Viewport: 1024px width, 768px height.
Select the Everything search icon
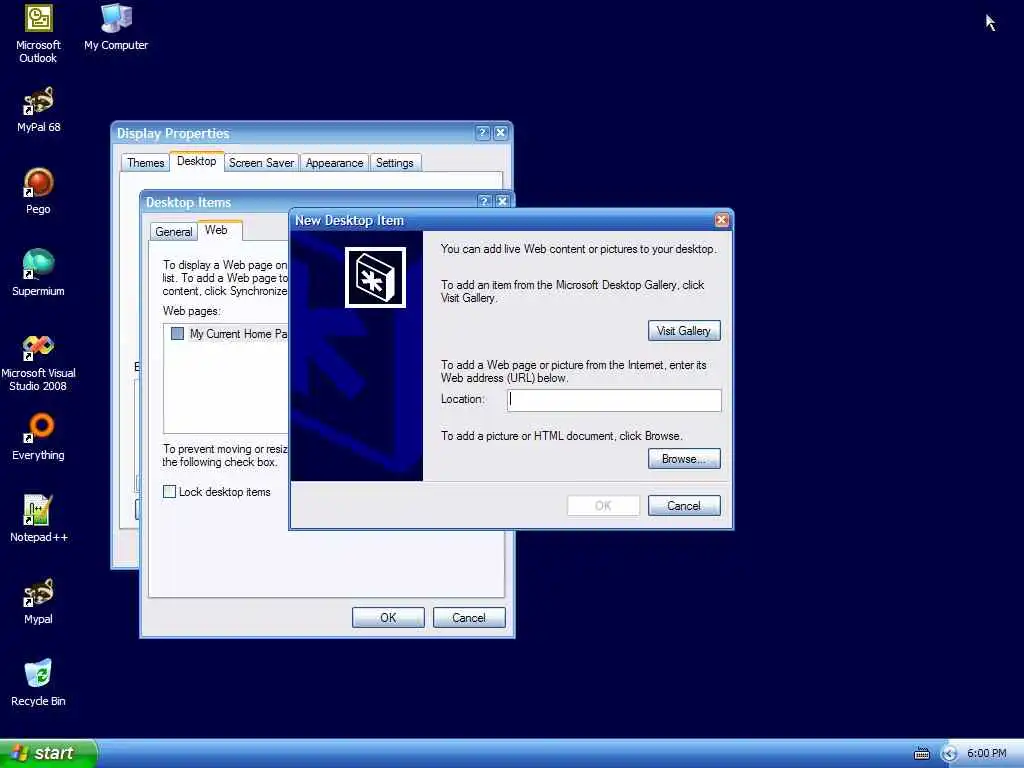pyautogui.click(x=38, y=438)
